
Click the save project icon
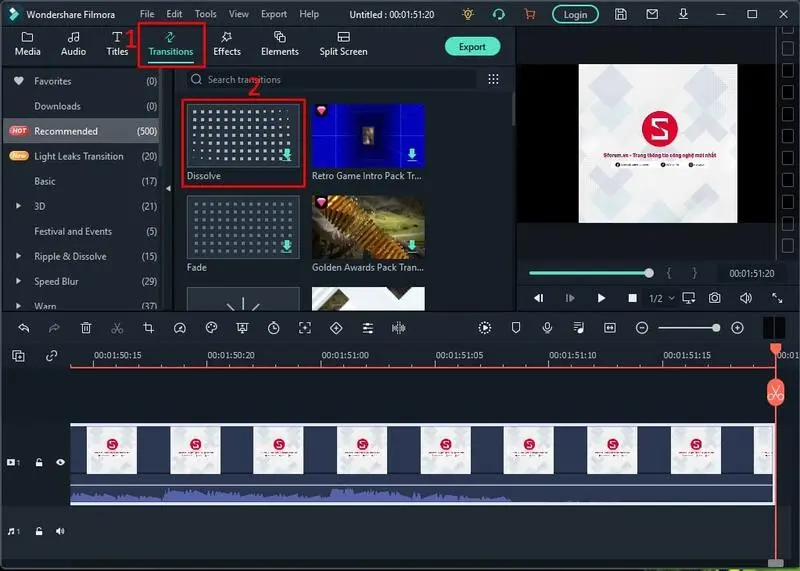pyautogui.click(x=620, y=14)
